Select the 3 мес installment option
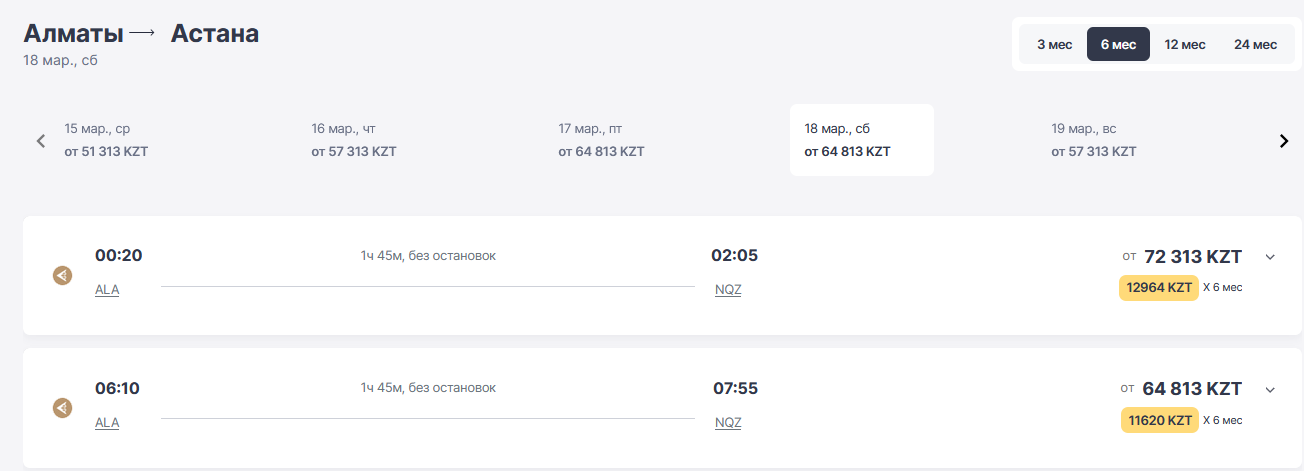Viewport: 1304px width, 471px height. (1054, 44)
